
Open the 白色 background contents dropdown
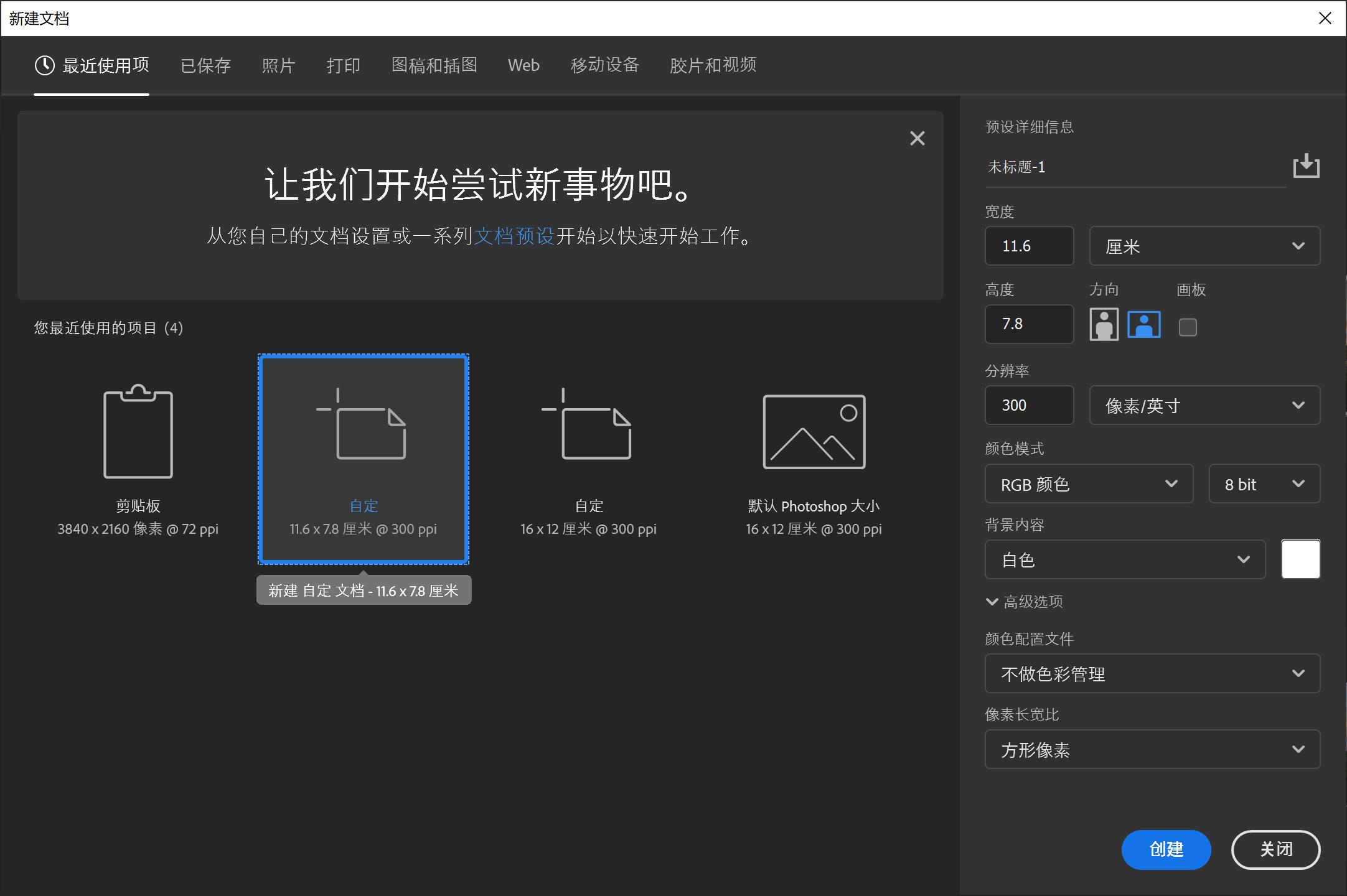tap(1125, 559)
